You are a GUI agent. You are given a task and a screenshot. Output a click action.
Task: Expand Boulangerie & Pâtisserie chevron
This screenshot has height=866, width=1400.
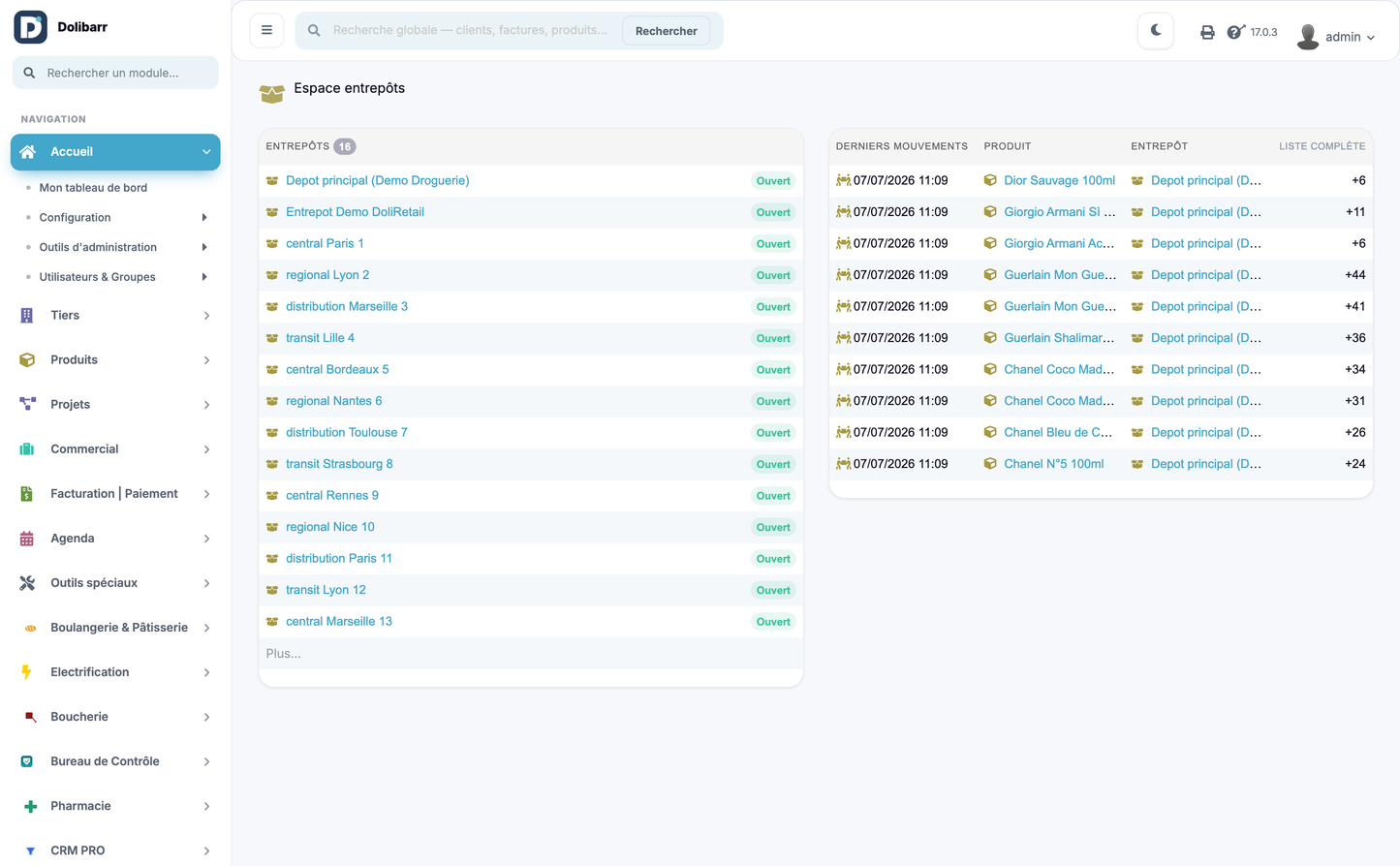coord(206,628)
